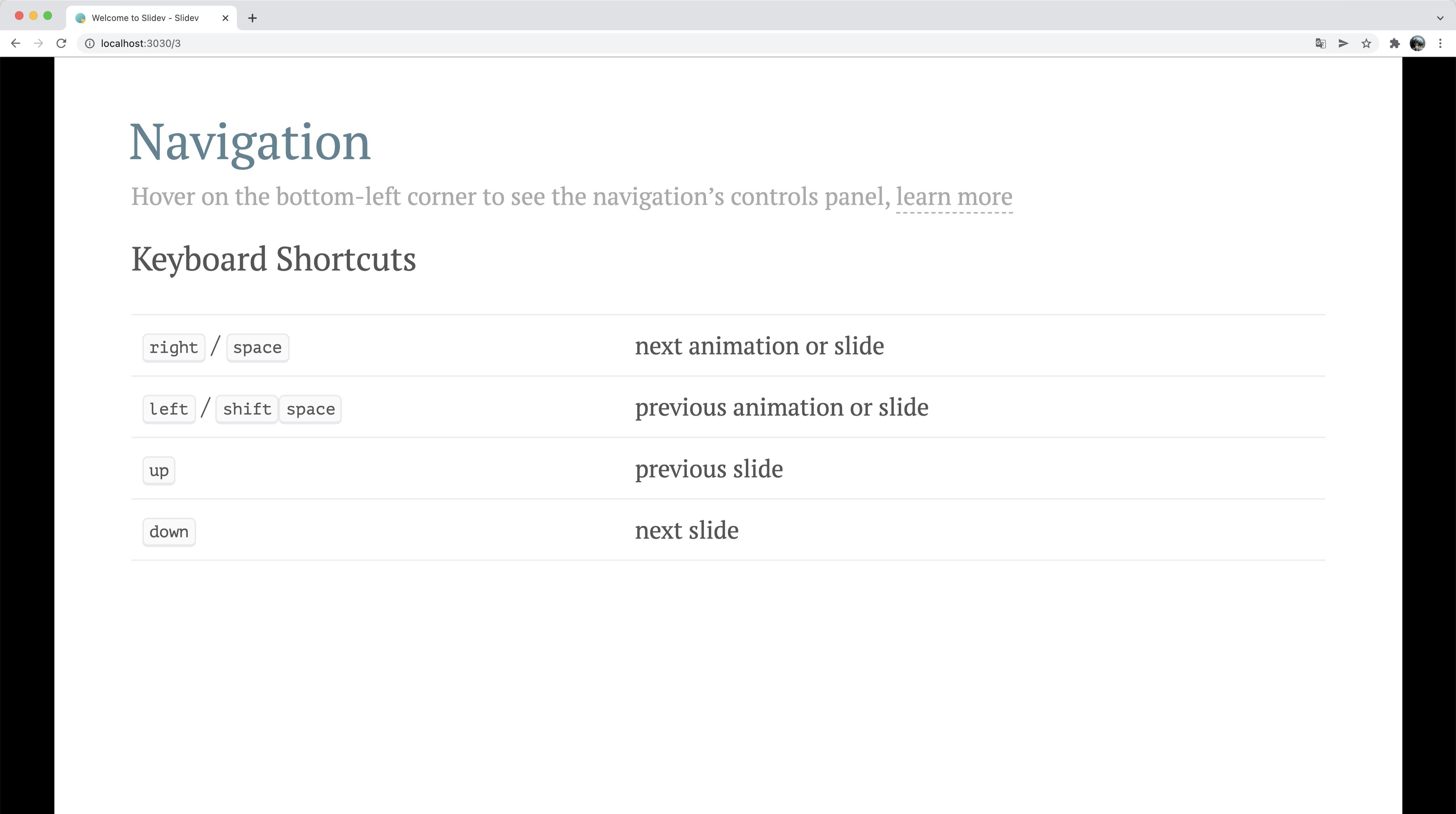Go back with the browser back arrow

pos(15,43)
